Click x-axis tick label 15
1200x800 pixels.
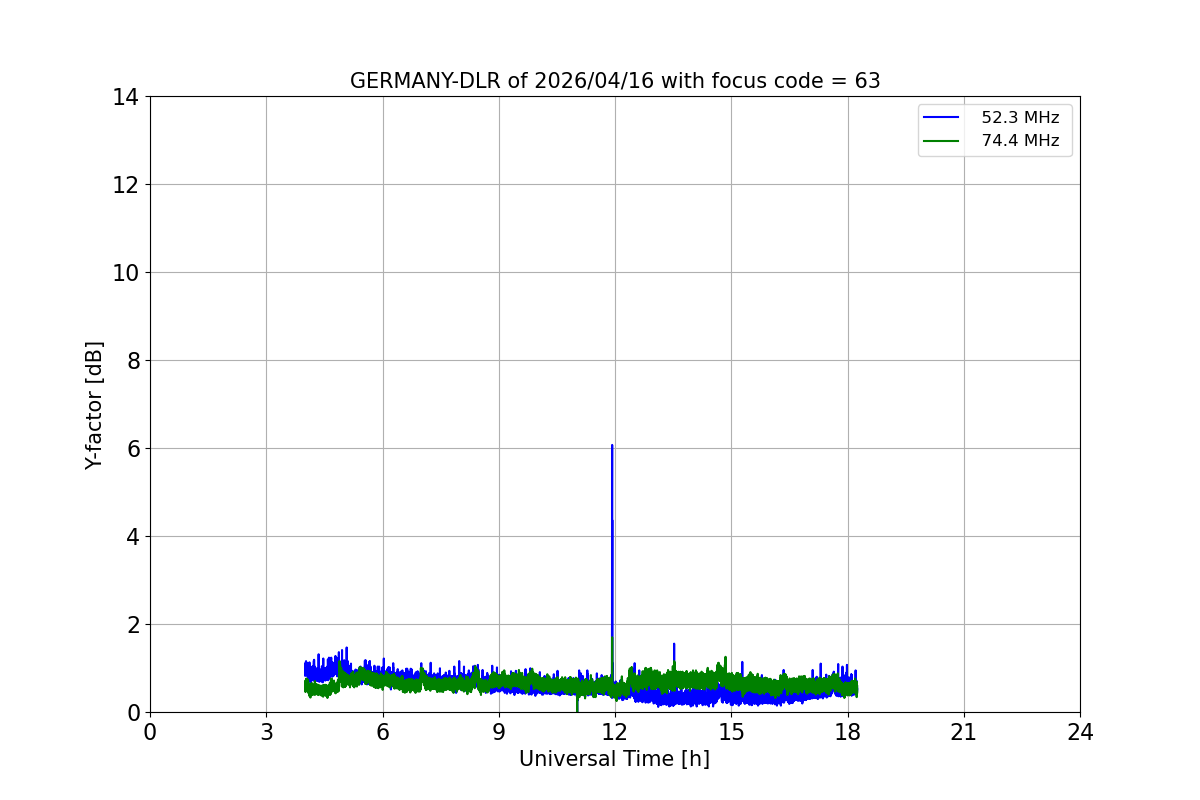(x=731, y=732)
